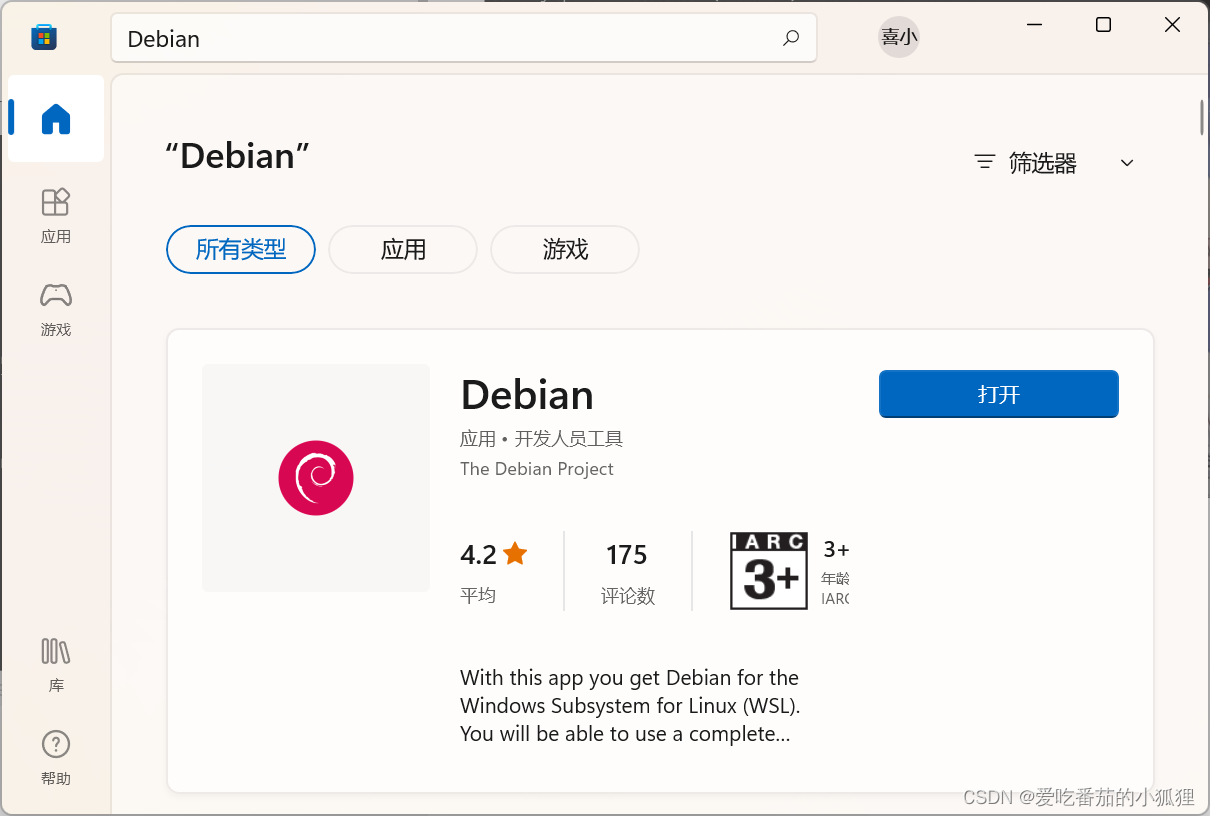Click the Debian swirl logo thumbnail
This screenshot has height=816, width=1210.
pyautogui.click(x=316, y=478)
